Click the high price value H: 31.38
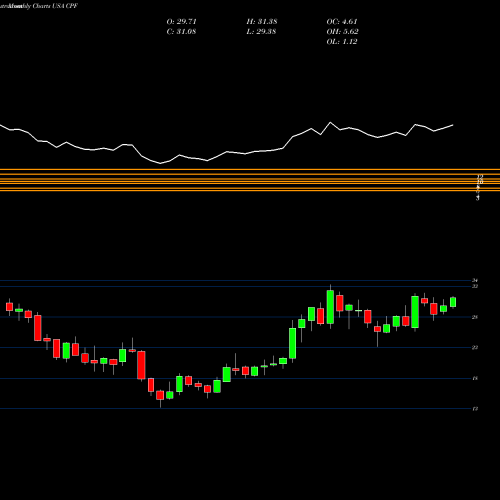 pyautogui.click(x=262, y=22)
